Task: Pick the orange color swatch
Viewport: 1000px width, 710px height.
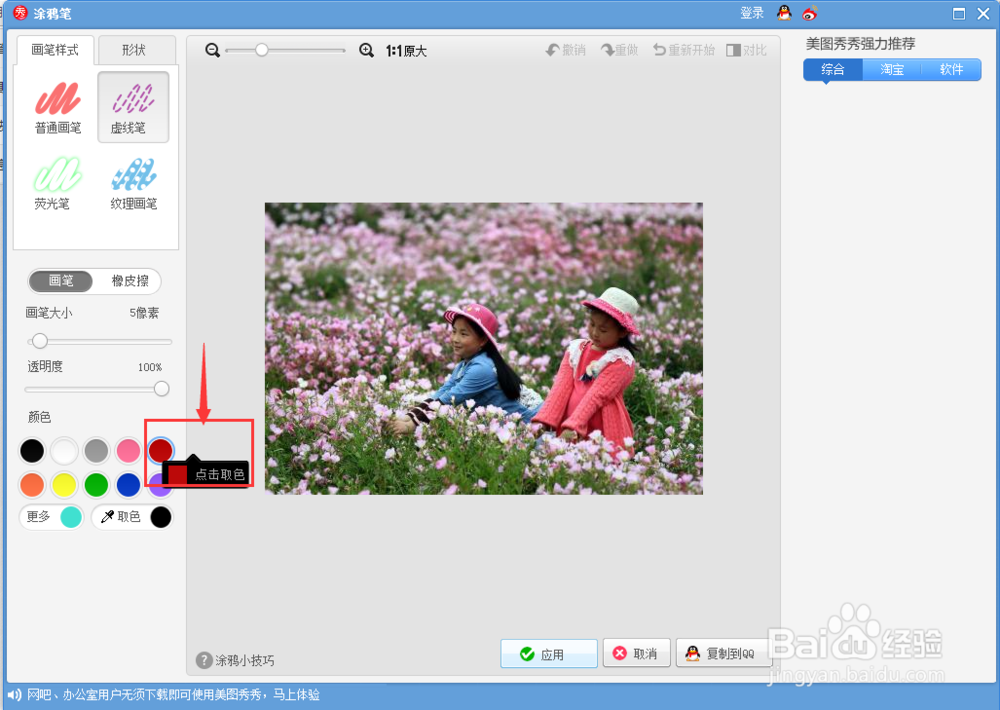Action: click(x=32, y=485)
